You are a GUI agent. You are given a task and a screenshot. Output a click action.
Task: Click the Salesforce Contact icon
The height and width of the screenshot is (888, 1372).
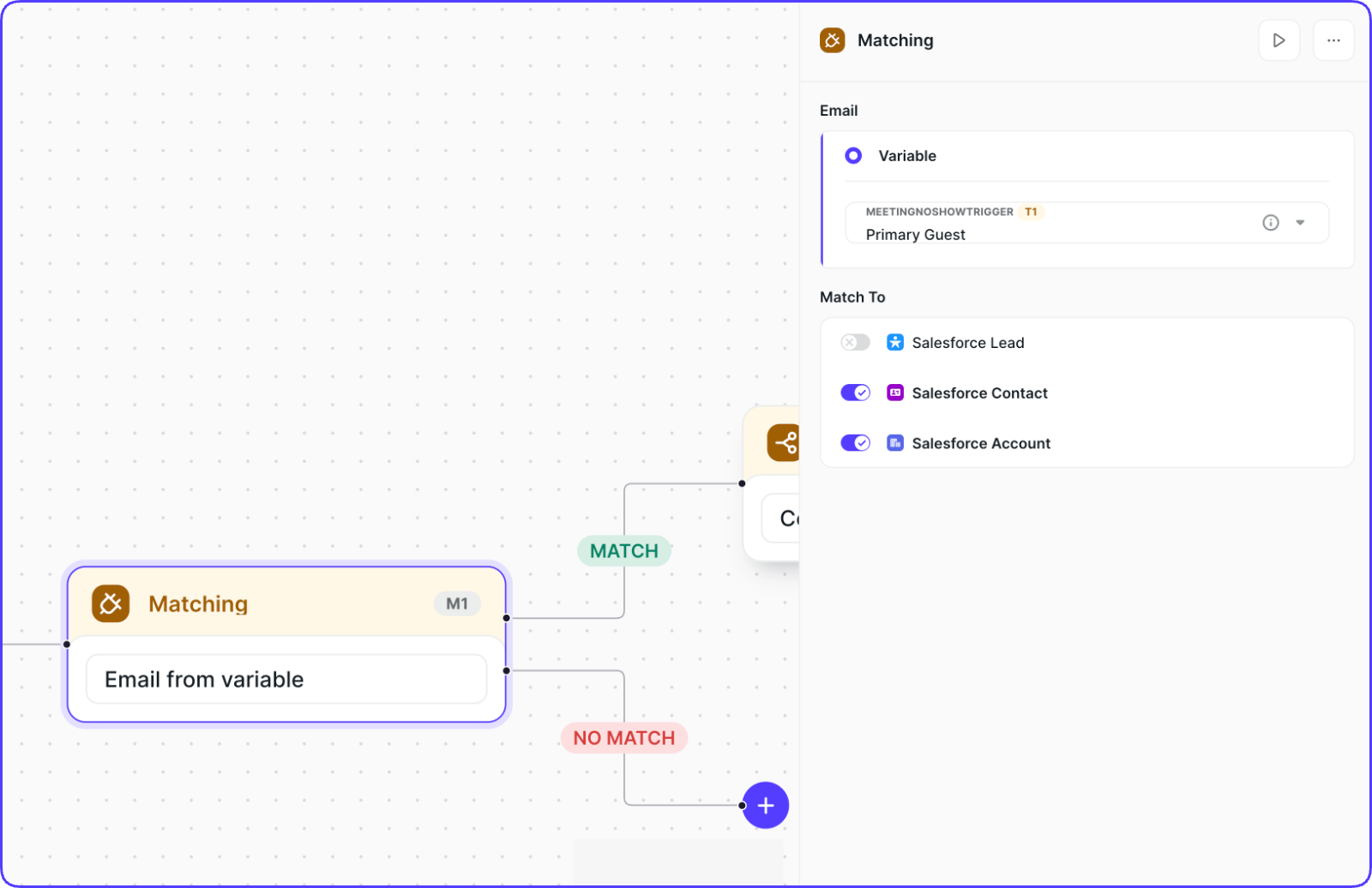[x=895, y=393]
